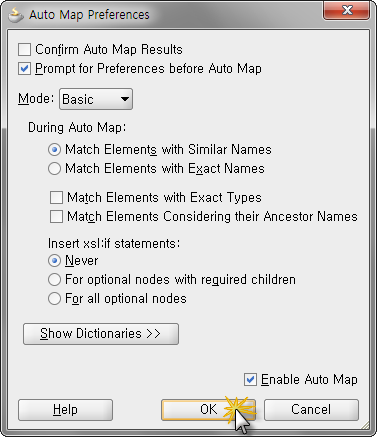Close the Auto Map Preferences window
377x437 pixels.
[347, 10]
